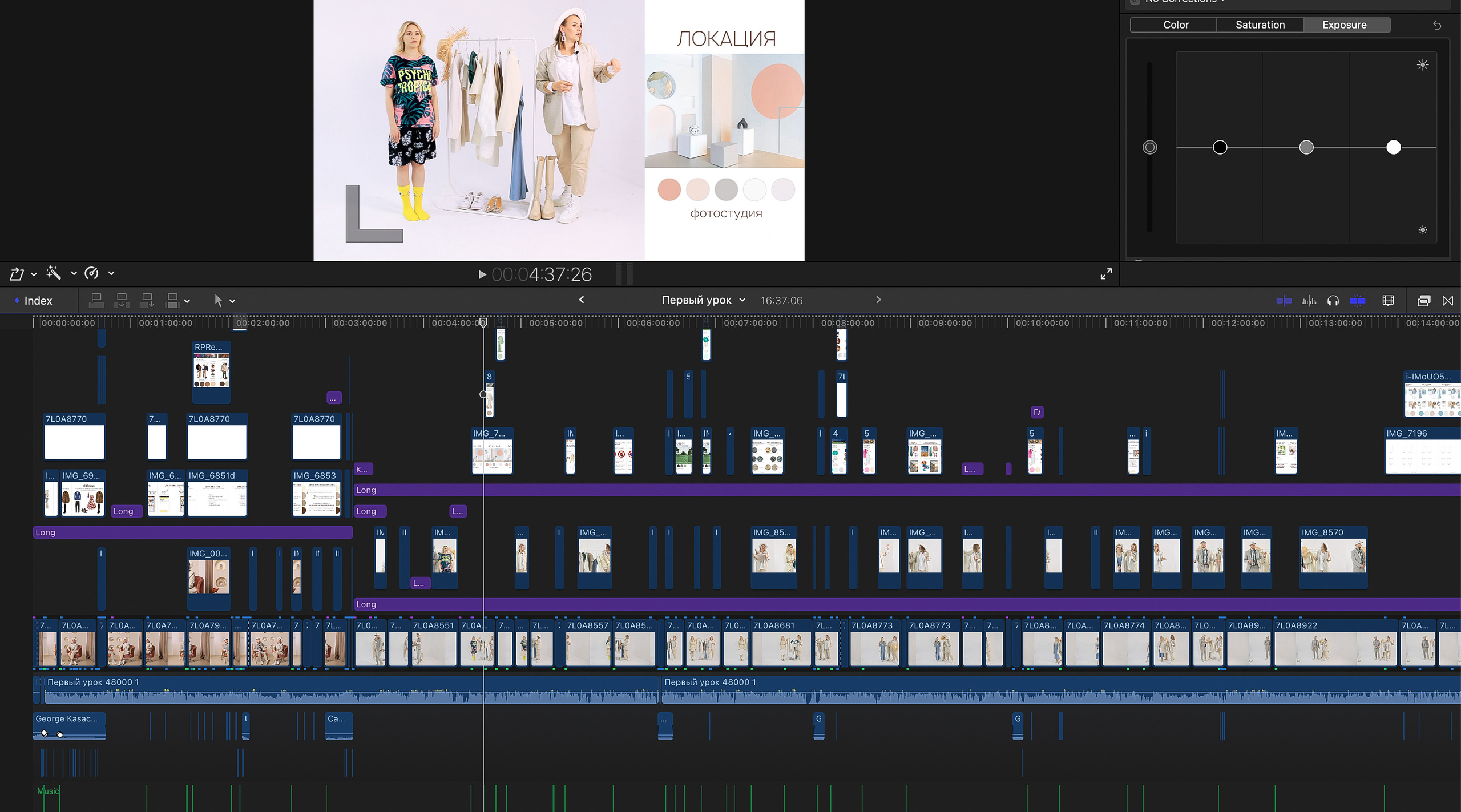Open clip appearance filmstrip settings
This screenshot has height=812, width=1461.
pyautogui.click(x=1388, y=301)
